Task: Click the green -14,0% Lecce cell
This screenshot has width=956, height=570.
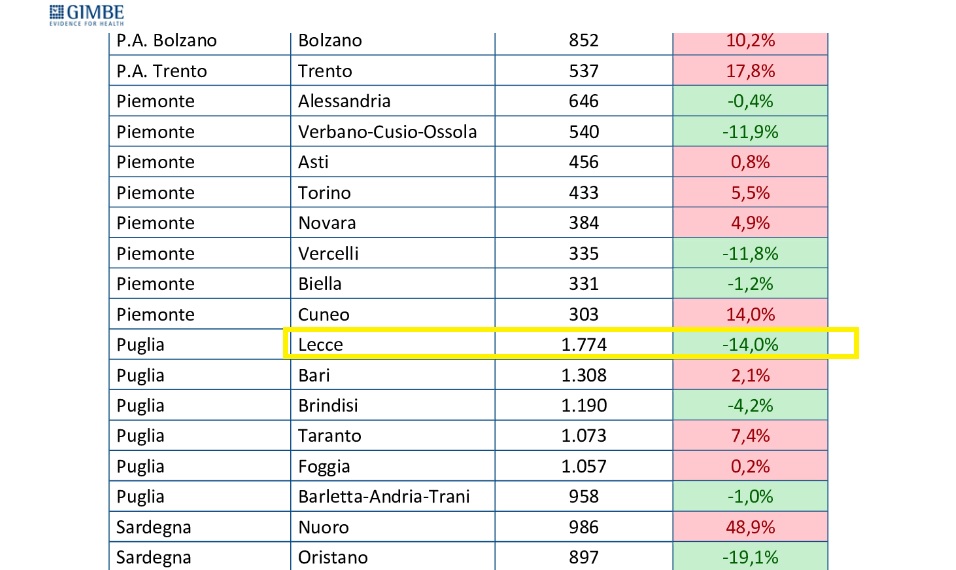Action: [x=750, y=345]
